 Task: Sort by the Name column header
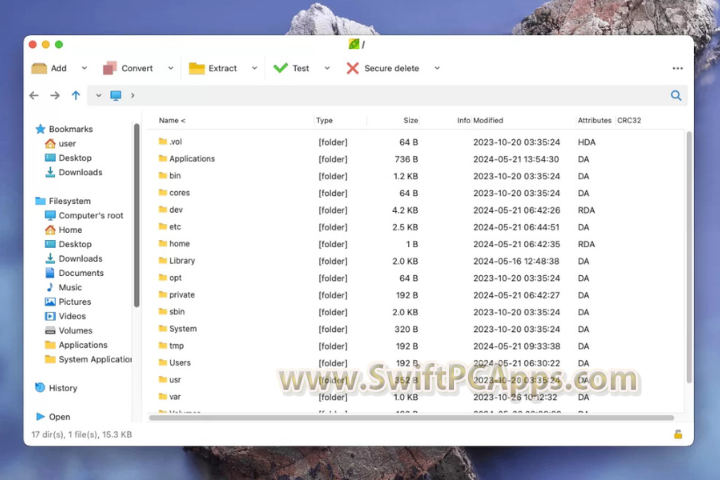click(172, 120)
